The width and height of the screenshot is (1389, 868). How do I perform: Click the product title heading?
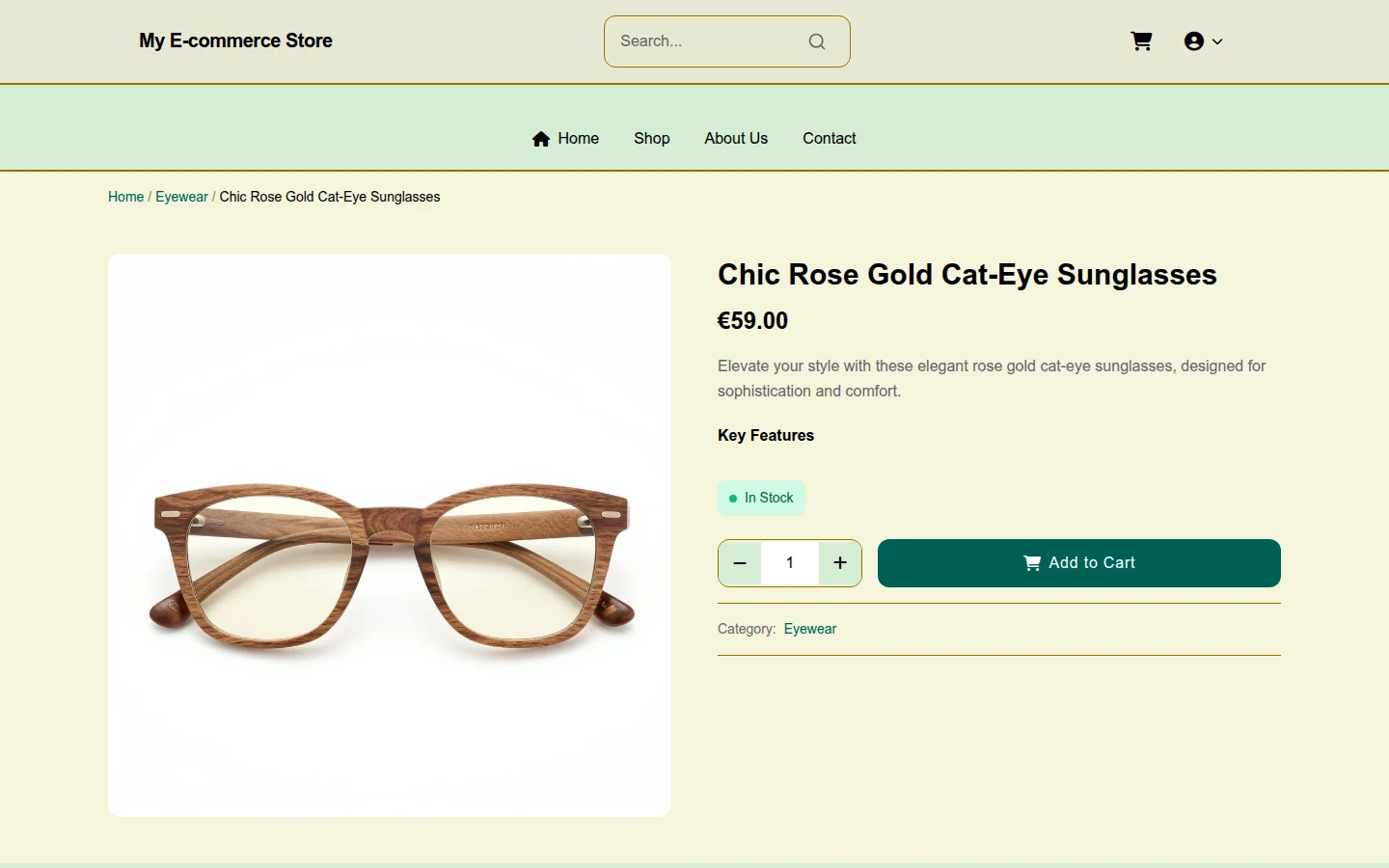[967, 275]
